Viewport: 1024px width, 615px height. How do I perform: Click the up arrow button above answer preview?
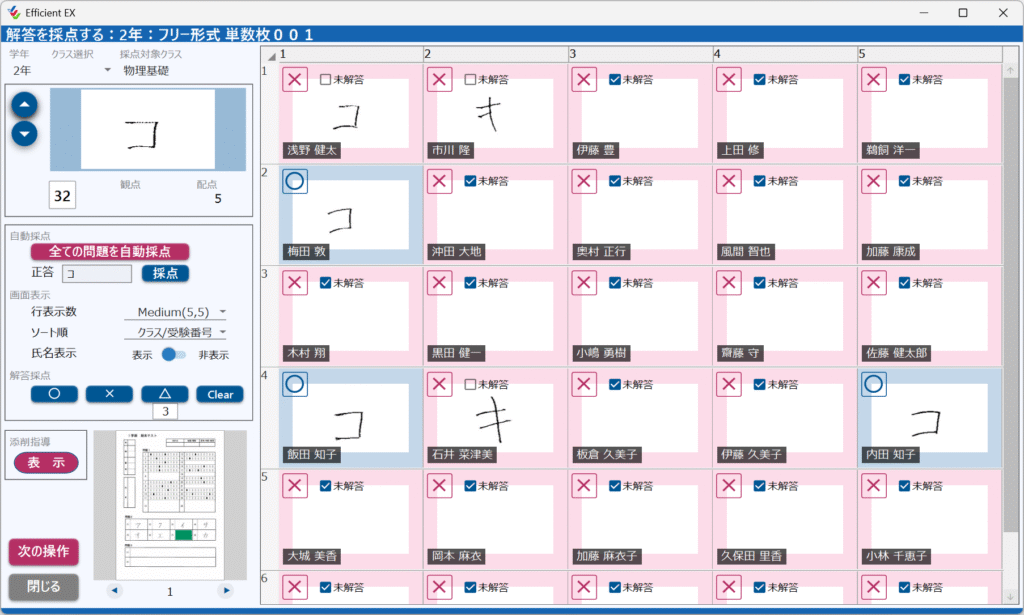pos(25,104)
